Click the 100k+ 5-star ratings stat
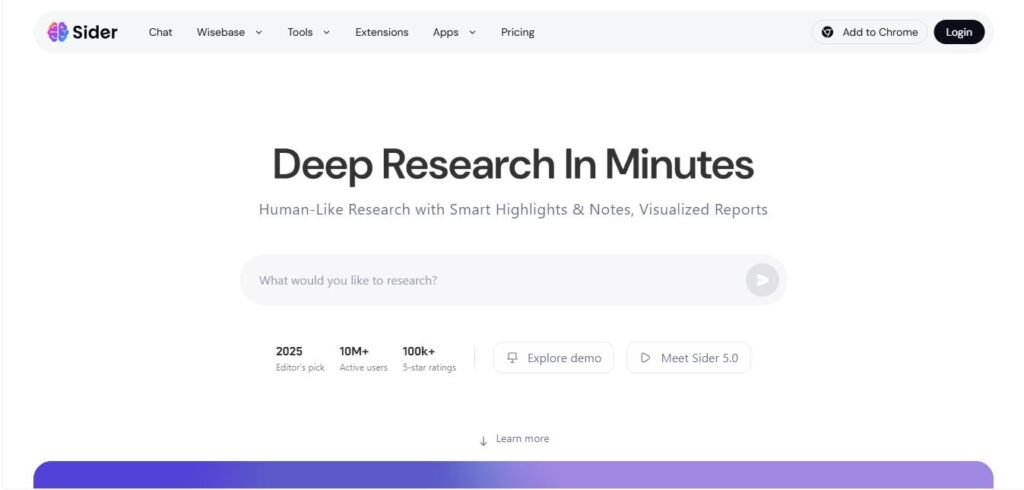The image size is (1024, 490). pyautogui.click(x=429, y=358)
